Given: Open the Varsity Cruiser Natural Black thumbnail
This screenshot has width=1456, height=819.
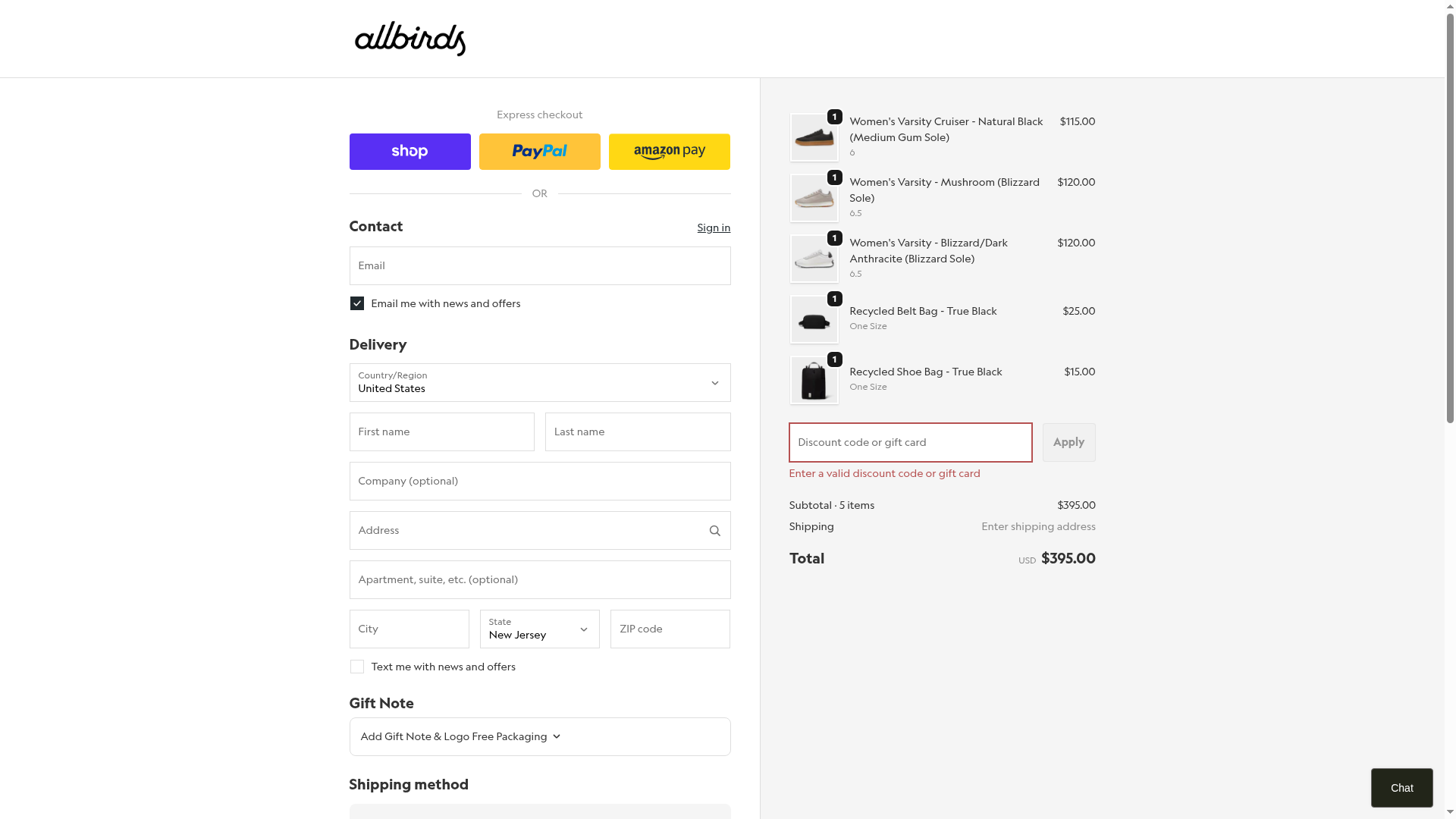Looking at the screenshot, I should coord(814,137).
